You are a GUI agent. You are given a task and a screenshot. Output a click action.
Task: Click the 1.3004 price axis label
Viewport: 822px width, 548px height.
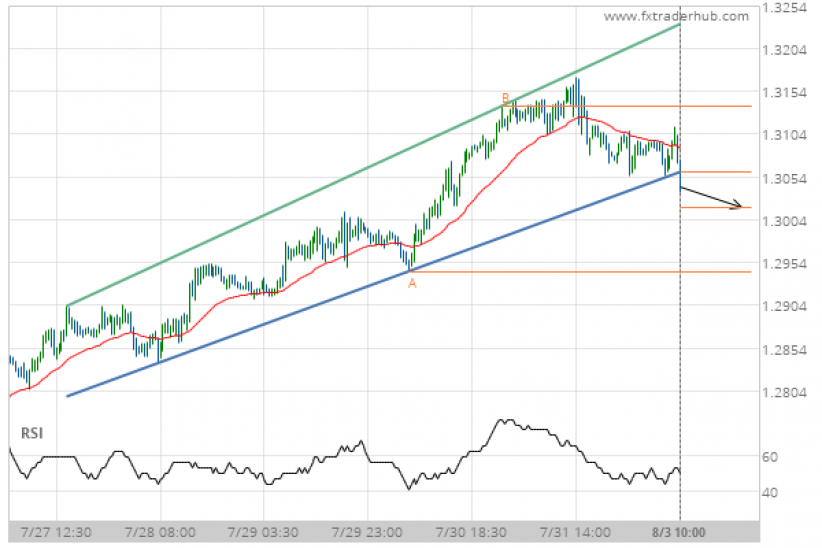pos(784,221)
